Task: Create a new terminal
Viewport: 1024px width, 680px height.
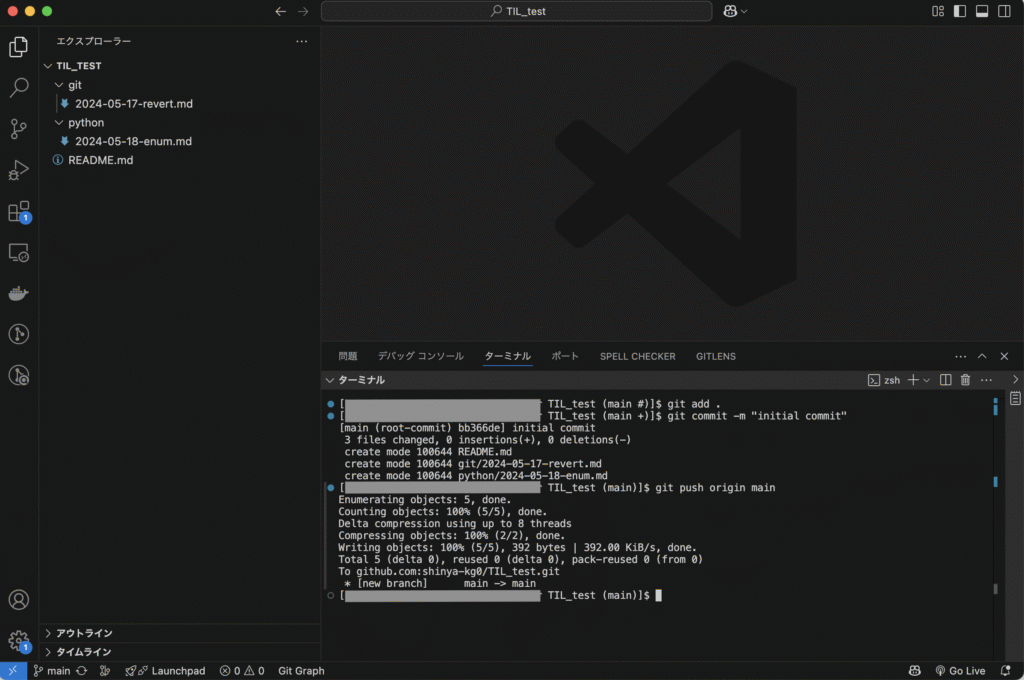Action: 913,380
